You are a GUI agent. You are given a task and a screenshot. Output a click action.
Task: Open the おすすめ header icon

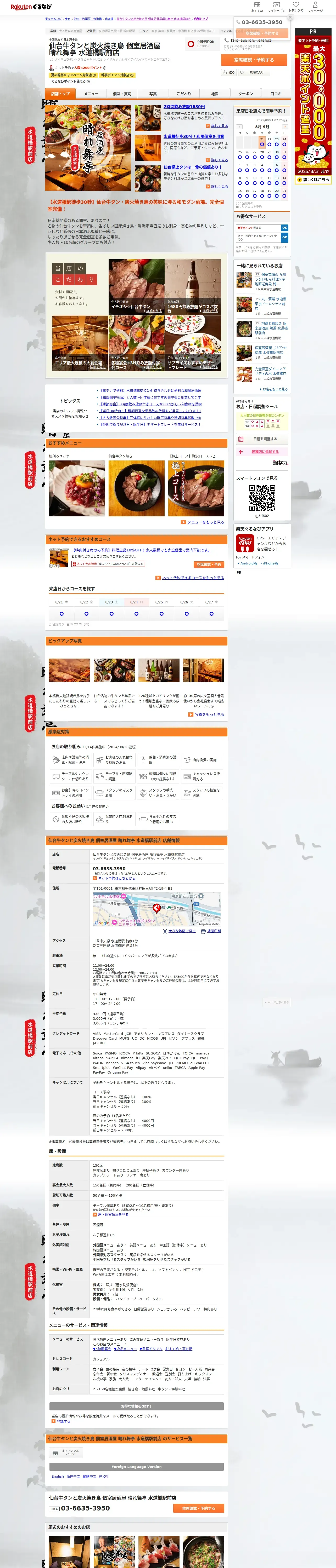click(257, 7)
